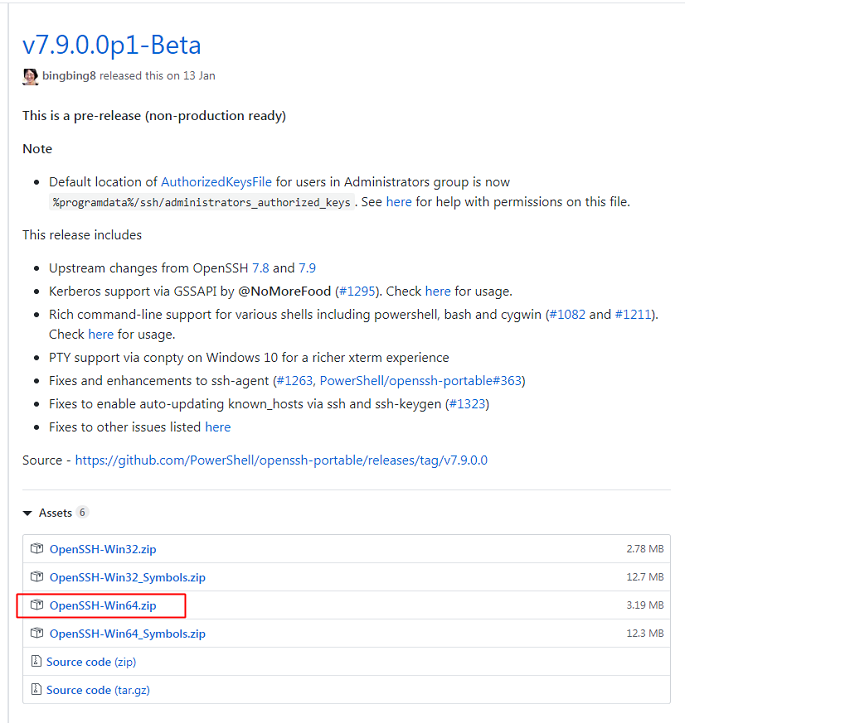Download OpenSSH-Win32.zip

[x=103, y=549]
